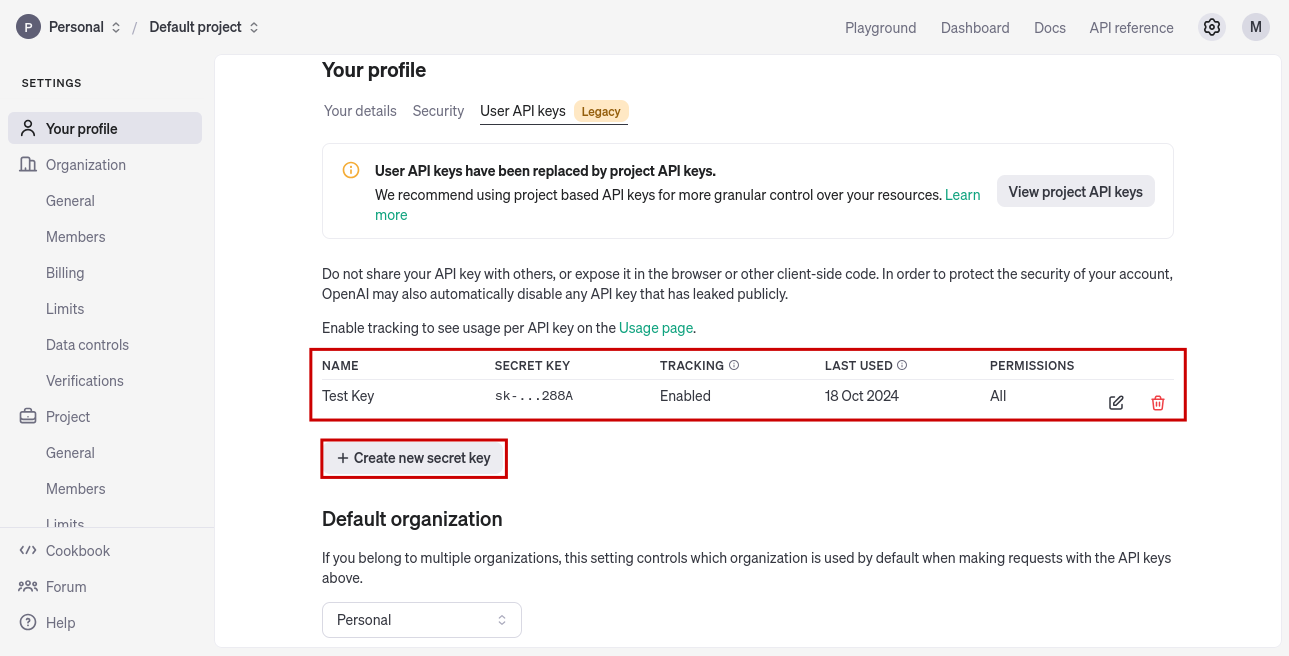1289x656 pixels.
Task: Open Playground from the top navigation
Action: click(880, 28)
